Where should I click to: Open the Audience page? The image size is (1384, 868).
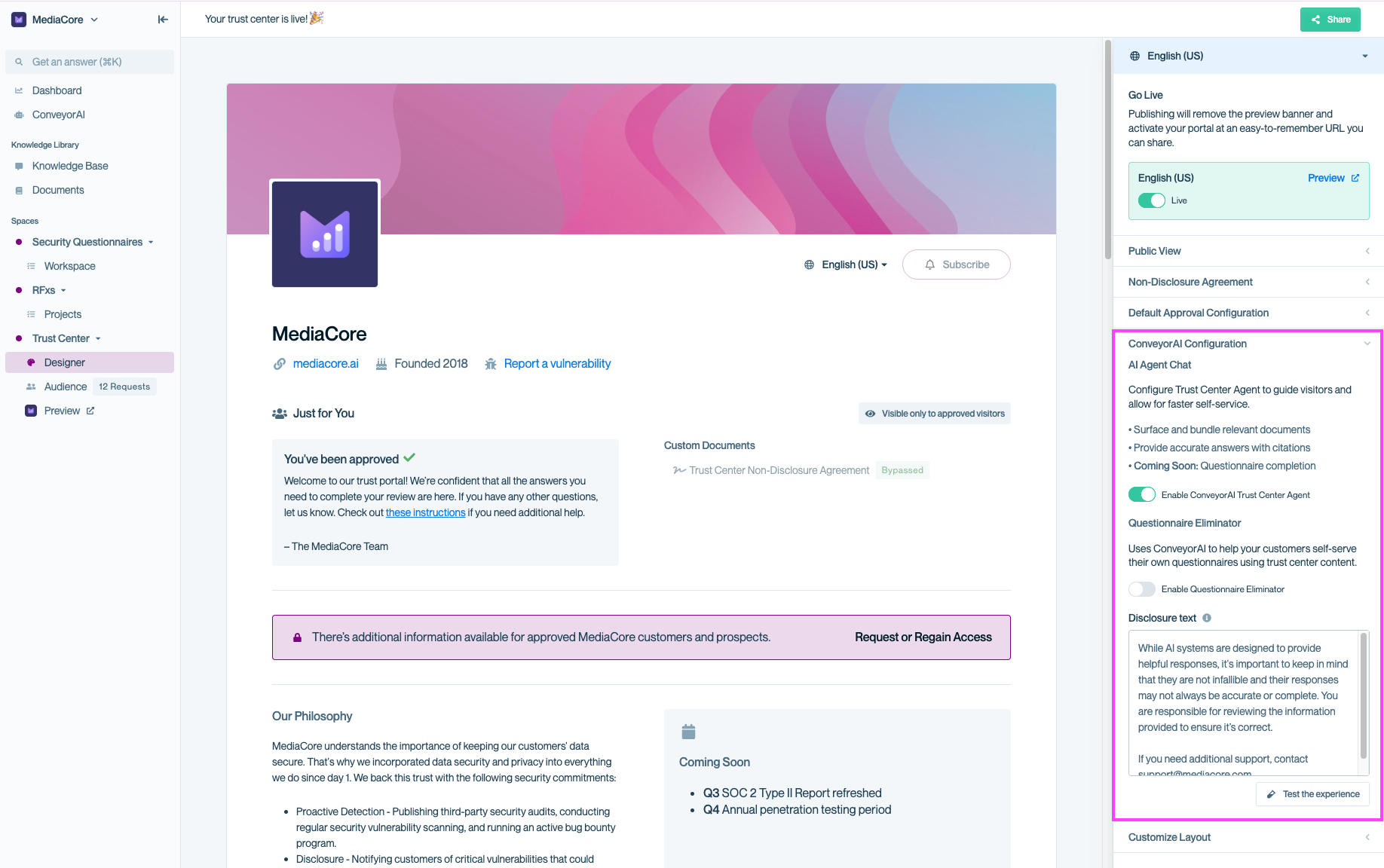pos(66,387)
